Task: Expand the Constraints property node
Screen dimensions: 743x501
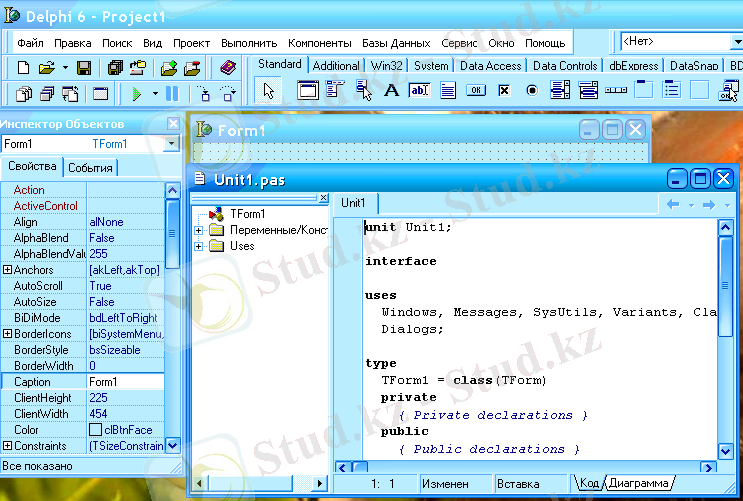Action: [x=7, y=446]
